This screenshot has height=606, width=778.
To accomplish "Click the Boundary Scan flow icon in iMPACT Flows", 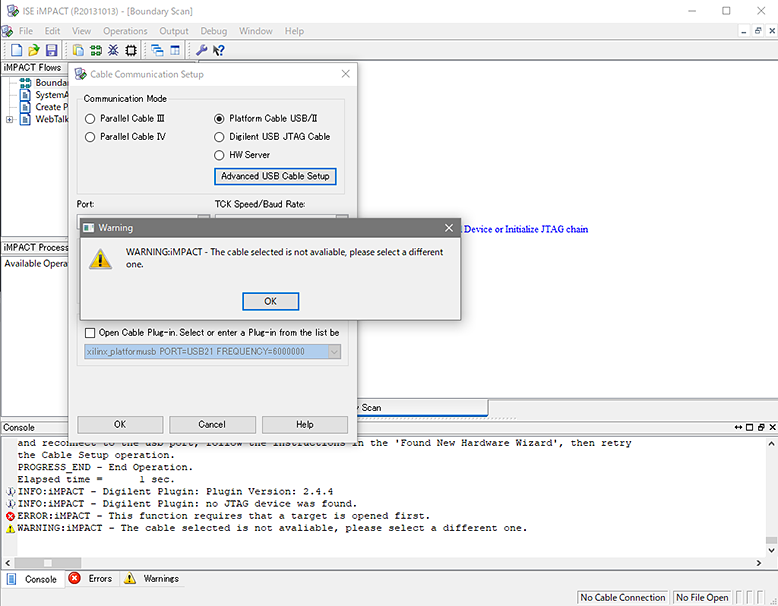I will [x=25, y=82].
